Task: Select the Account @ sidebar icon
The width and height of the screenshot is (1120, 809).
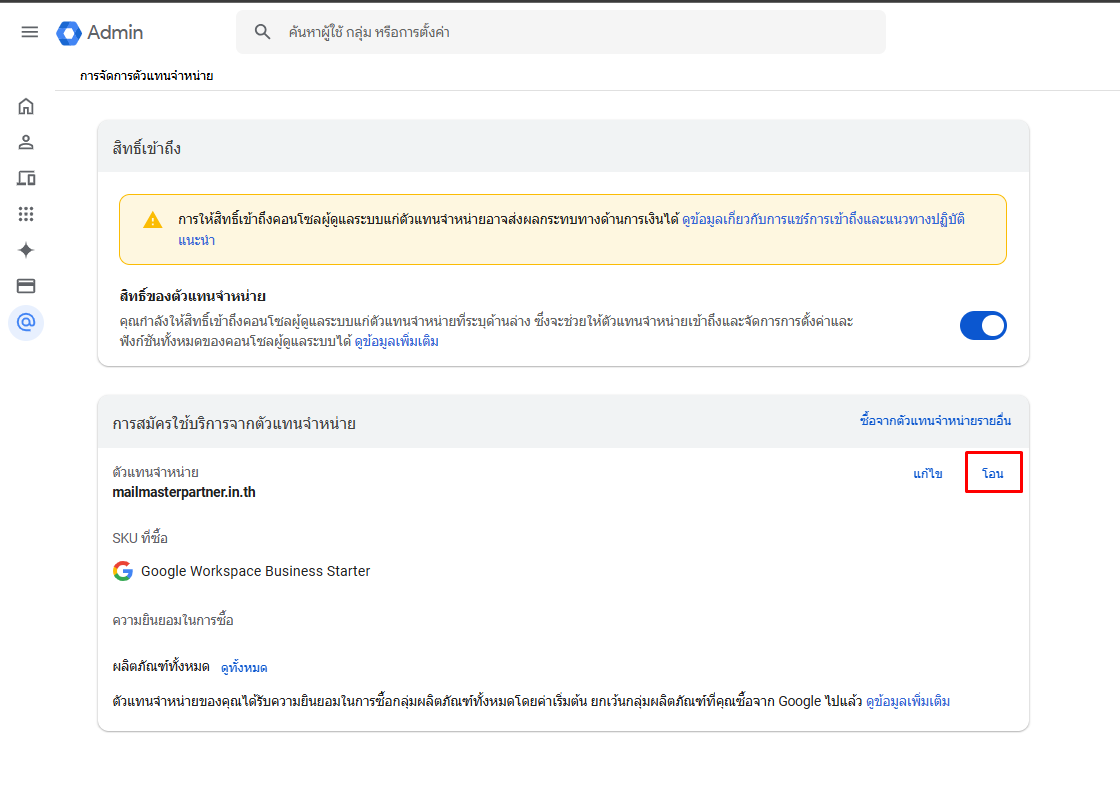Action: coord(26,322)
